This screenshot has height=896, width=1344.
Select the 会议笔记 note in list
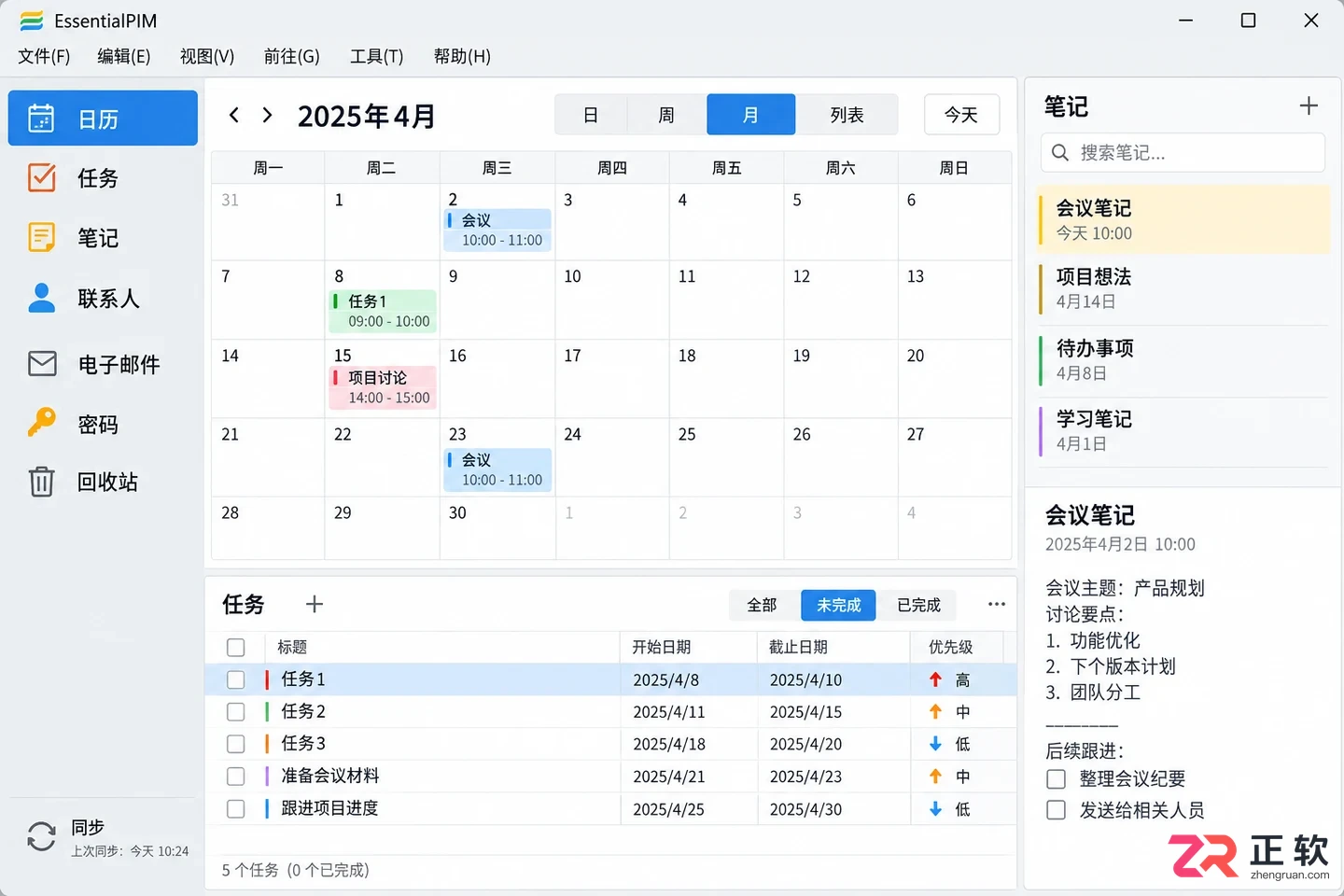[1183, 219]
